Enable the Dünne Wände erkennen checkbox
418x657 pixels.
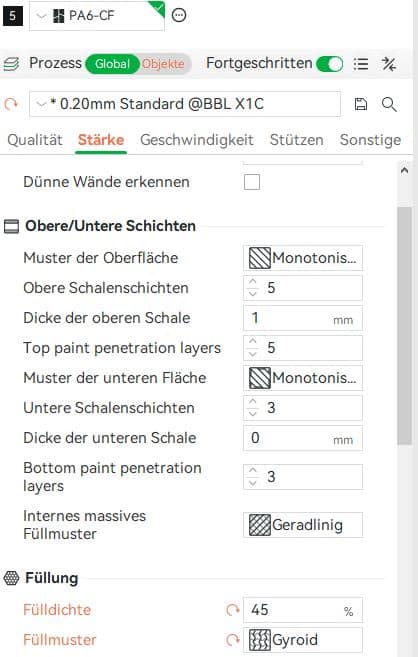[252, 182]
